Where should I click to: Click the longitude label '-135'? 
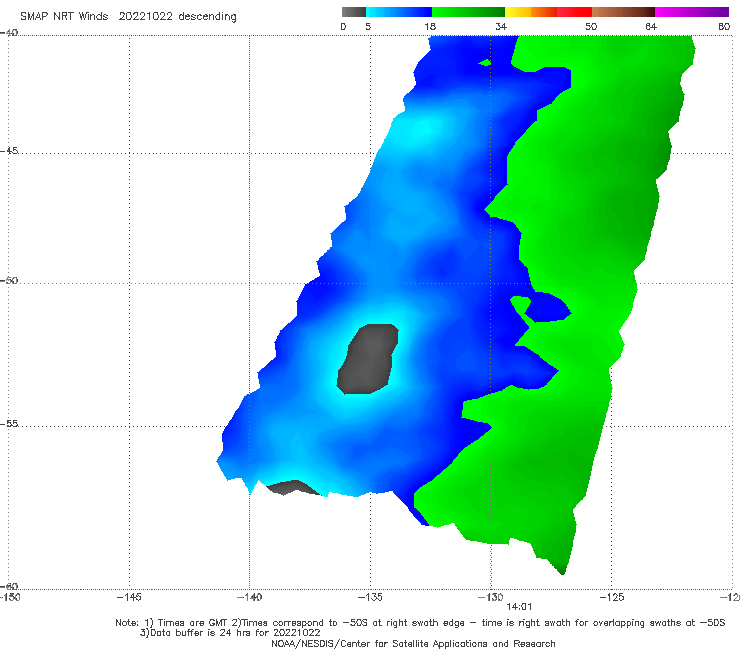(370, 597)
